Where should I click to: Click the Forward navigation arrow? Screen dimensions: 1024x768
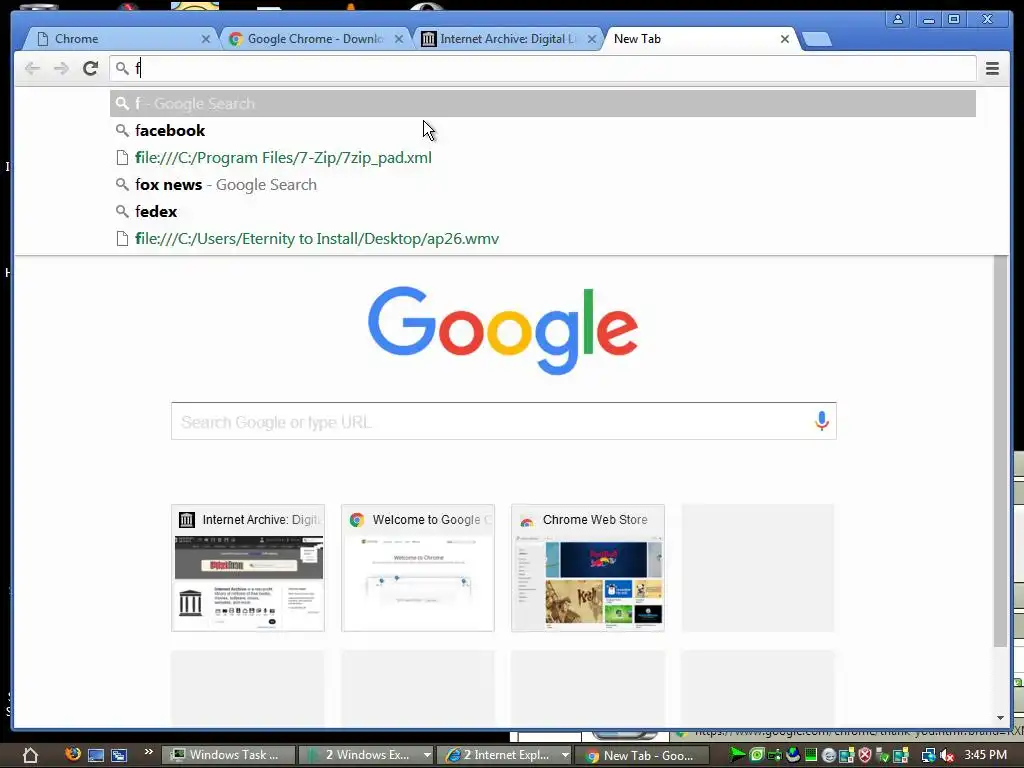tap(61, 68)
